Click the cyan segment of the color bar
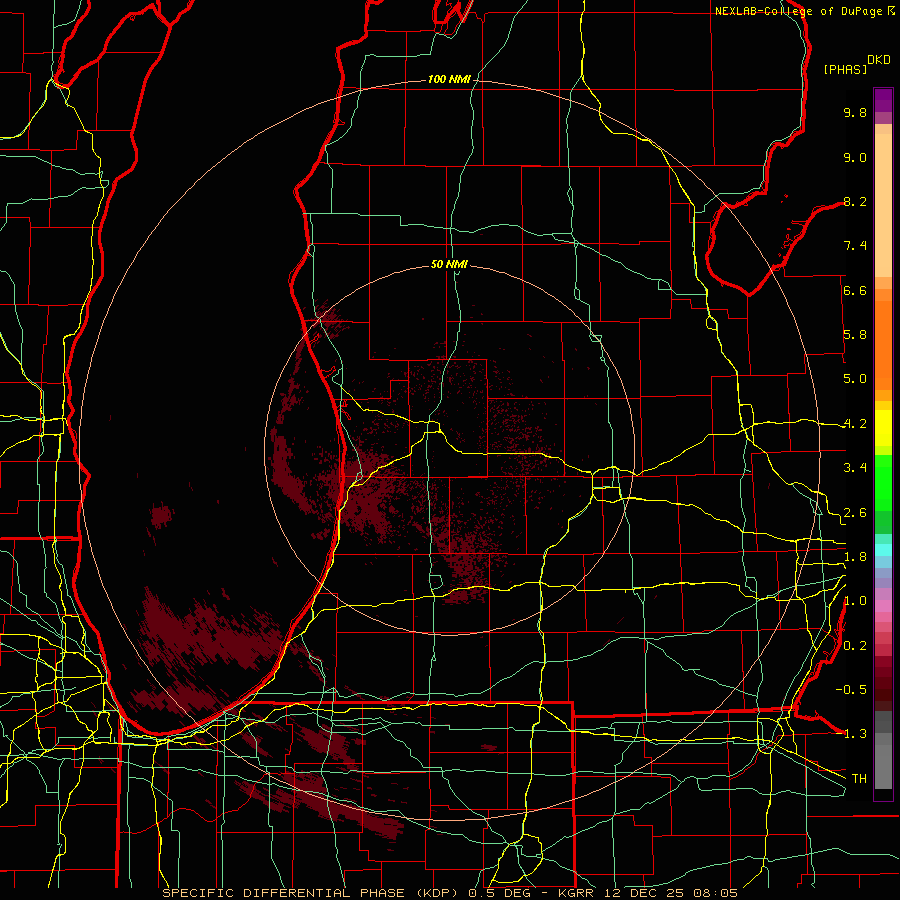 883,550
